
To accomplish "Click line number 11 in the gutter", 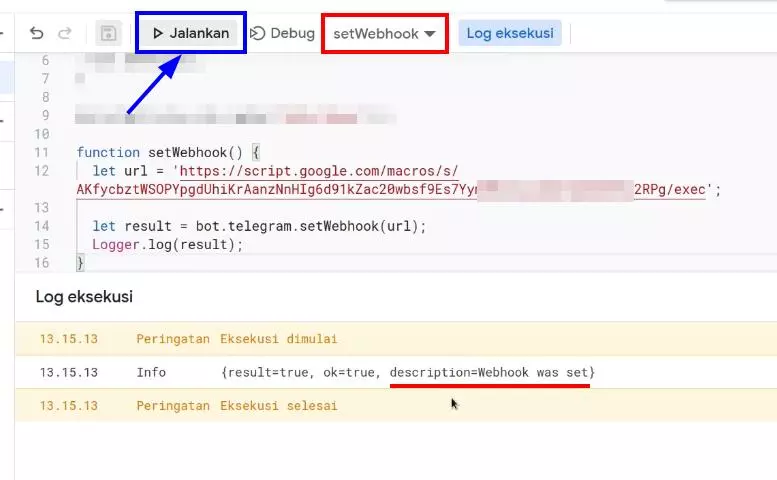I will [x=41, y=152].
